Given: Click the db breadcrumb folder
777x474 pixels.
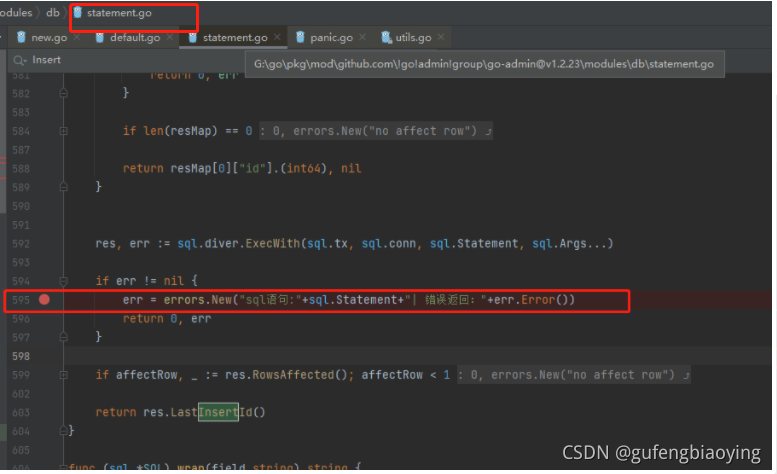Looking at the screenshot, I should (53, 13).
